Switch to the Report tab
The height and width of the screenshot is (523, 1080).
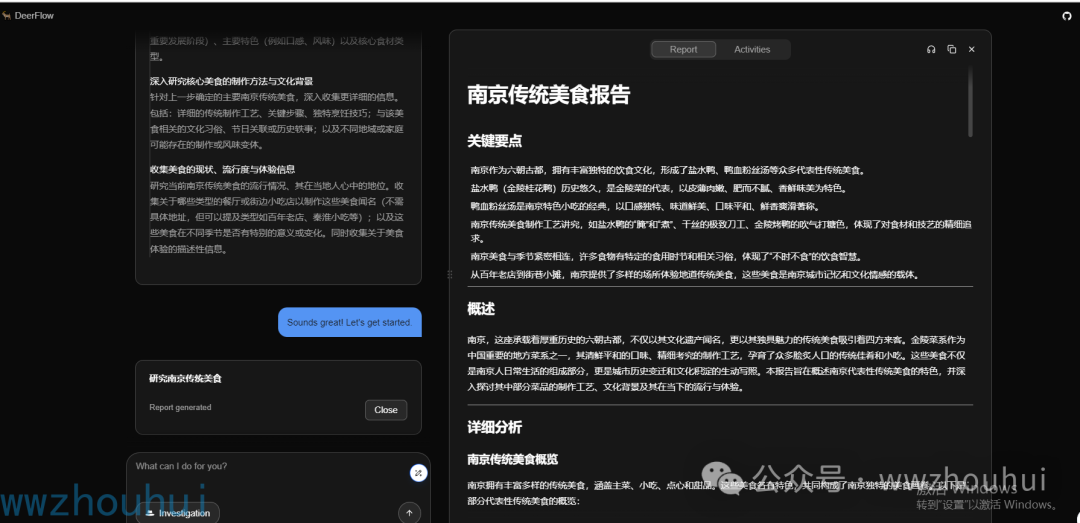click(x=683, y=50)
